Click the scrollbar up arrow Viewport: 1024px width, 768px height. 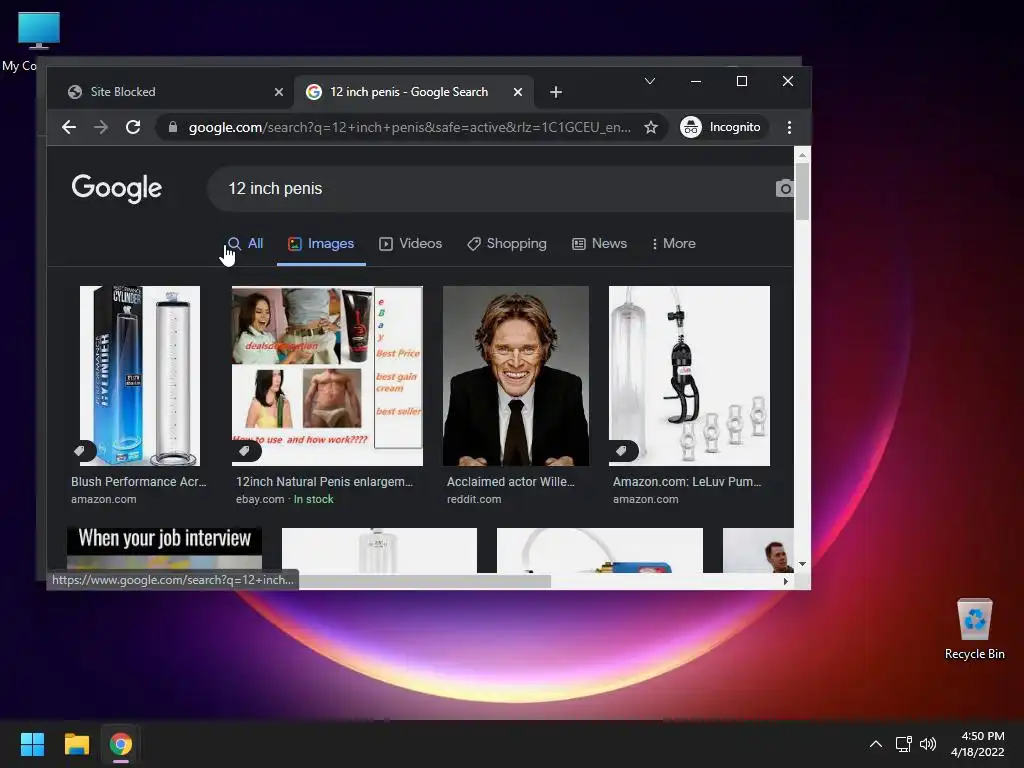click(802, 155)
